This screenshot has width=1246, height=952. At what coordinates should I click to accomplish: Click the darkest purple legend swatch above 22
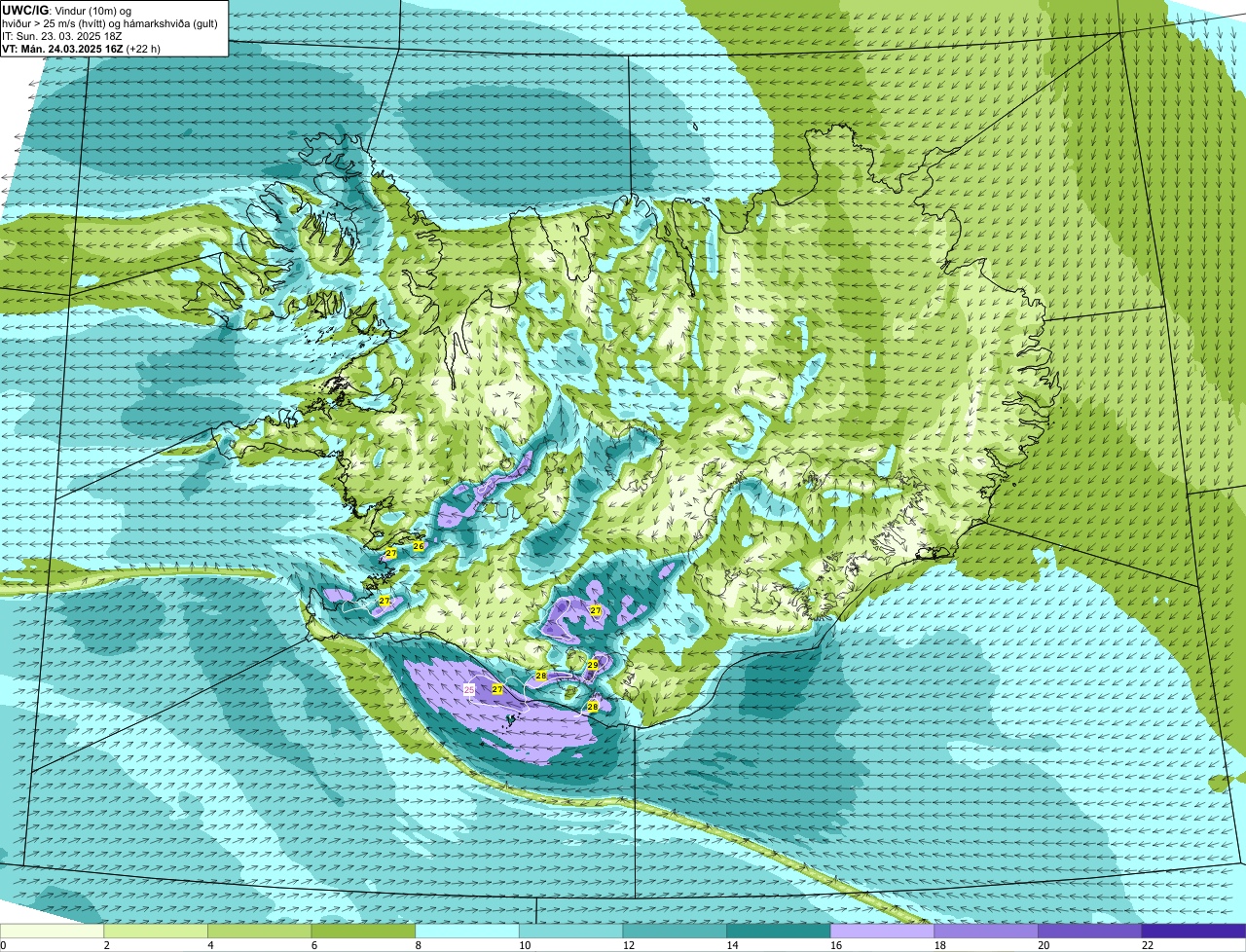1193,932
